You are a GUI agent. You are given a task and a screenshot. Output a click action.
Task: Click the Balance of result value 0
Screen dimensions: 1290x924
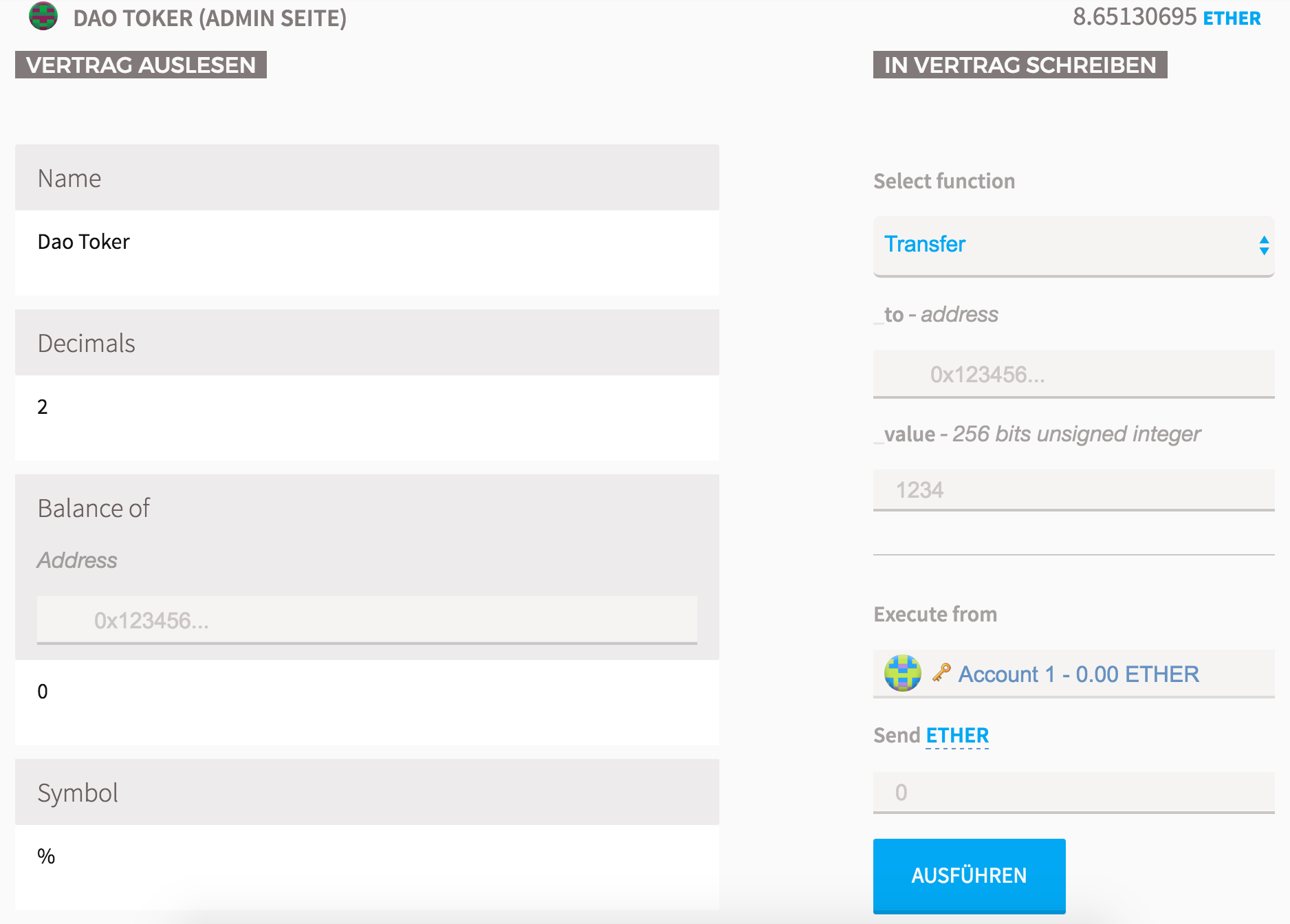point(43,691)
